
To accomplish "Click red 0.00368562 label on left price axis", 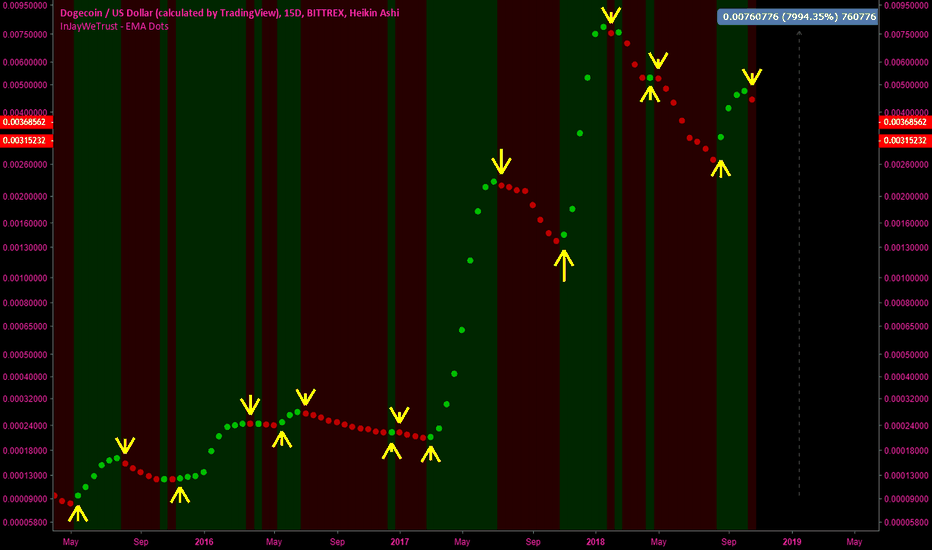I will tap(26, 122).
